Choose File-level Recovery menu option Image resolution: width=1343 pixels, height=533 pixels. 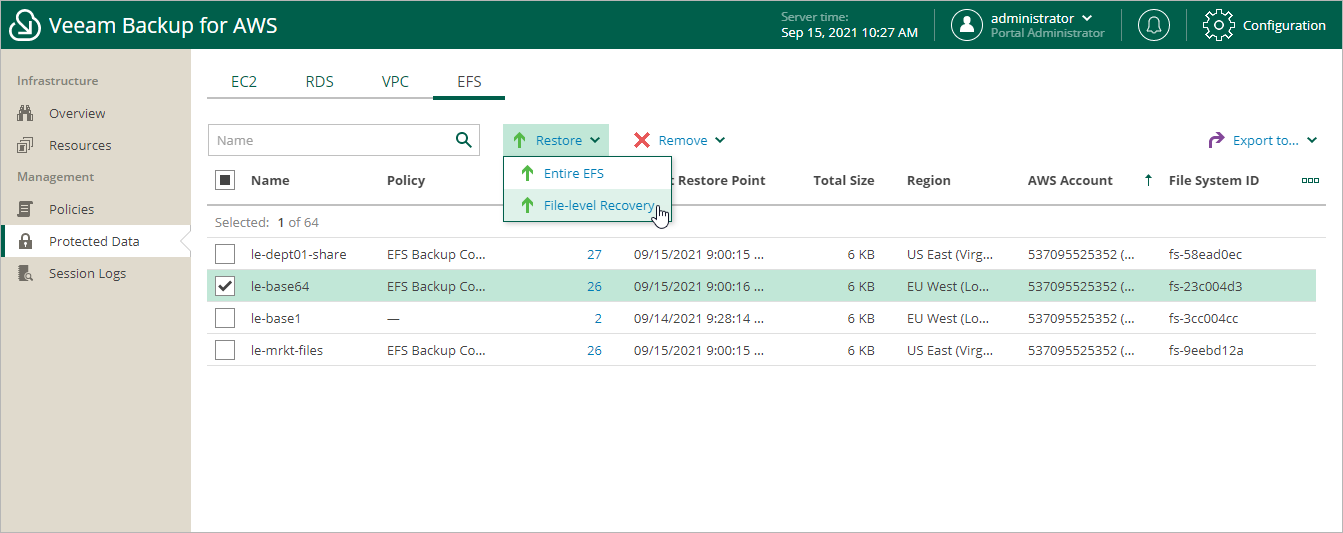coord(598,206)
